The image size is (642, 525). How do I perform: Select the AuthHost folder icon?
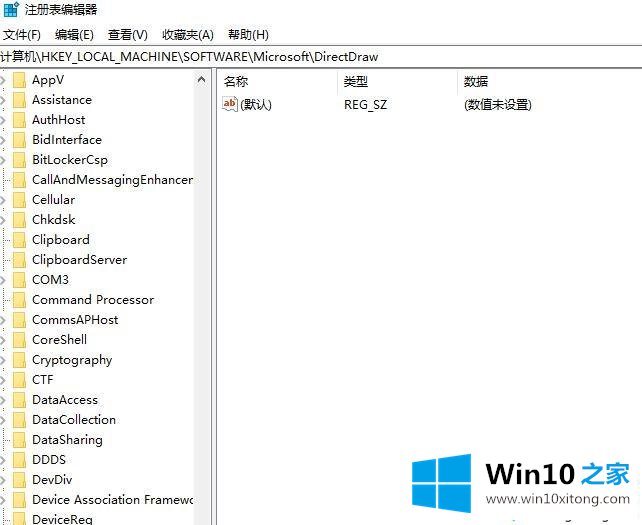coord(19,120)
